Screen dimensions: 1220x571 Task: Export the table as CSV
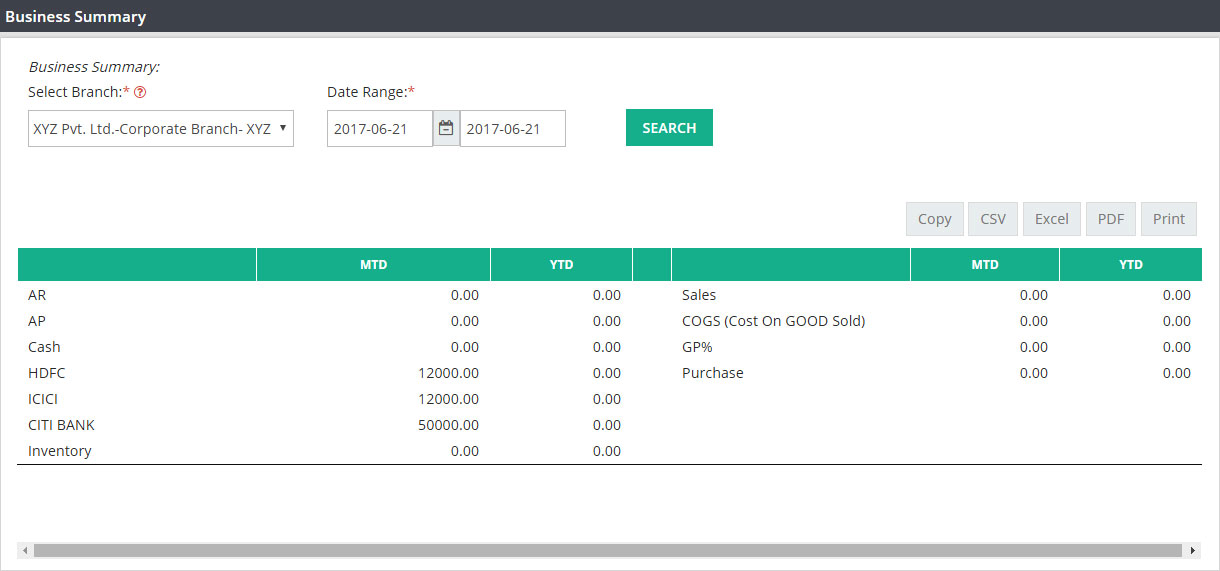(x=993, y=219)
